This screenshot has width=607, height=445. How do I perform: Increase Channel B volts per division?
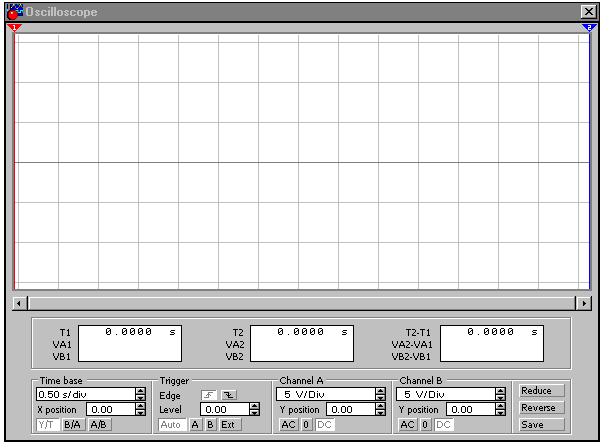pos(501,391)
